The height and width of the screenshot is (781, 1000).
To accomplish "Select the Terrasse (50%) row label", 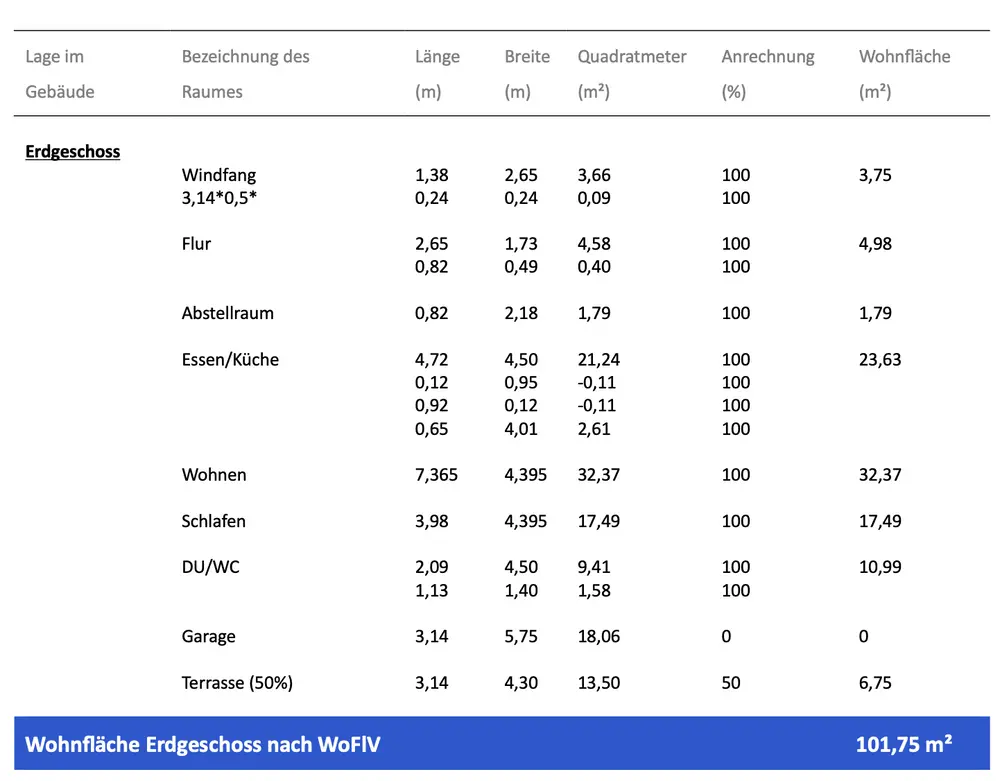I will (237, 683).
